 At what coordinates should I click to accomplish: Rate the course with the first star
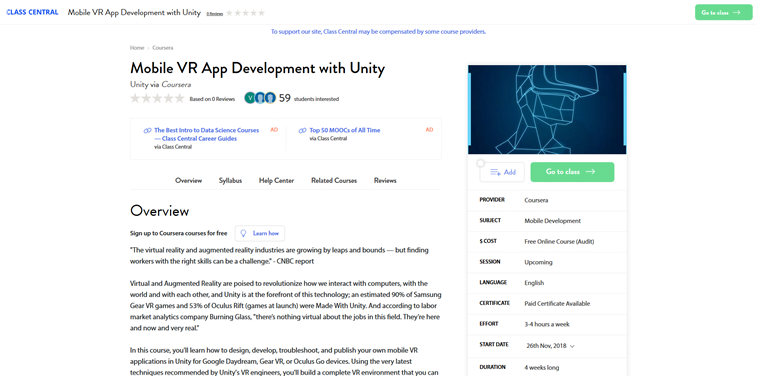point(136,98)
